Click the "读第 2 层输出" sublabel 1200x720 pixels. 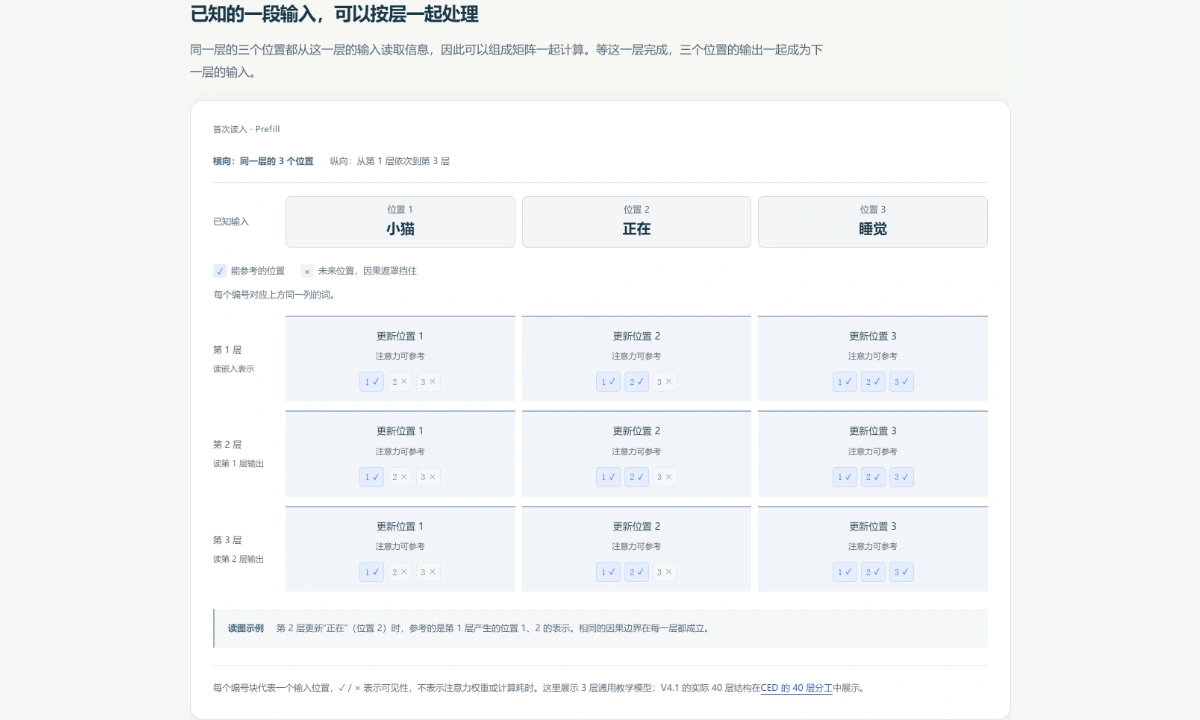click(239, 559)
